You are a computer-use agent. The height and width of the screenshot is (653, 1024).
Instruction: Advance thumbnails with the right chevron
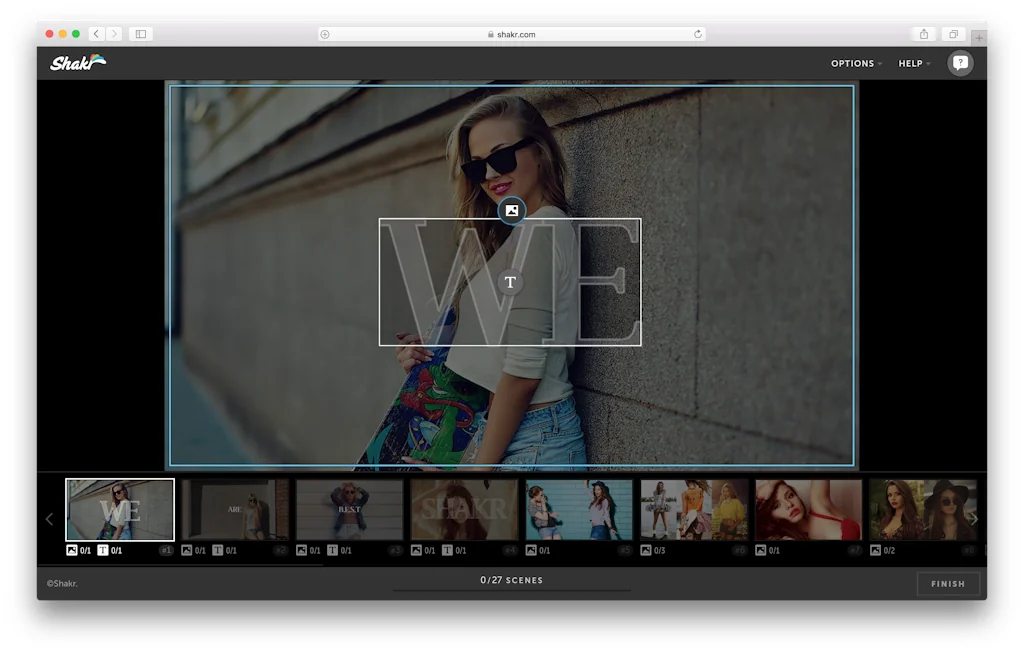tap(972, 518)
